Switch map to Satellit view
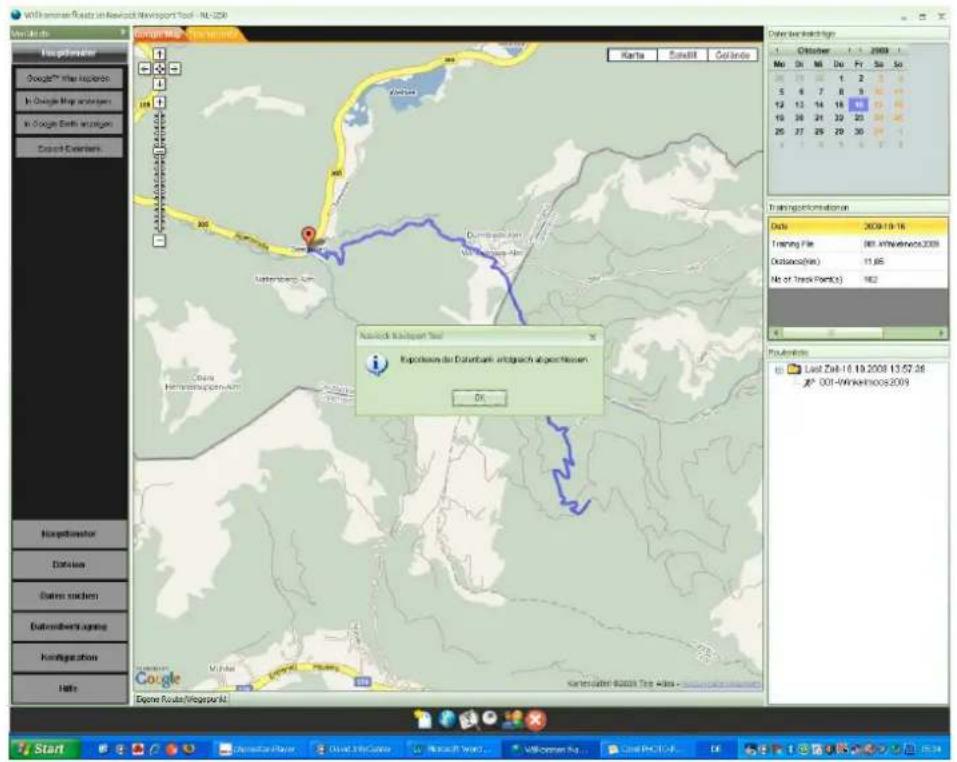 (682, 55)
